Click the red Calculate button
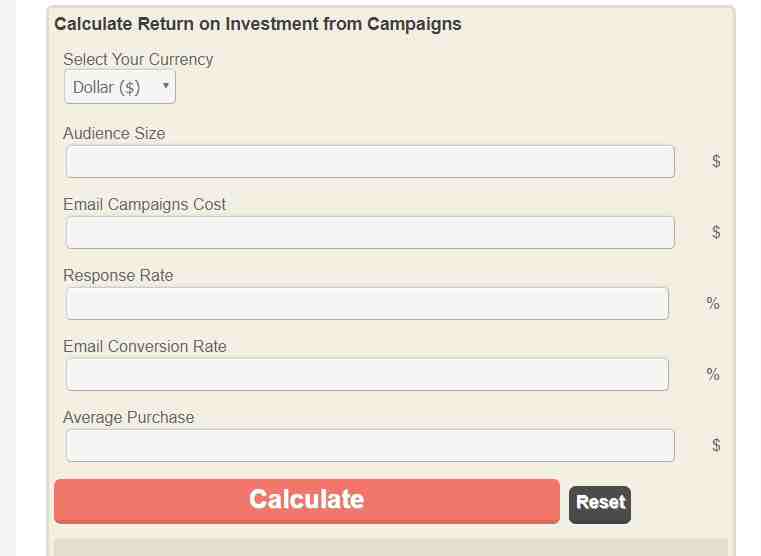 point(307,501)
